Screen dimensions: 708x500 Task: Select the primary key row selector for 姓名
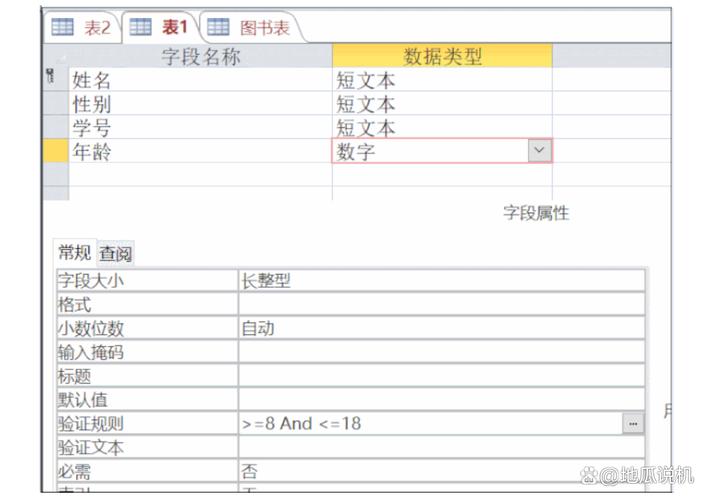56,79
